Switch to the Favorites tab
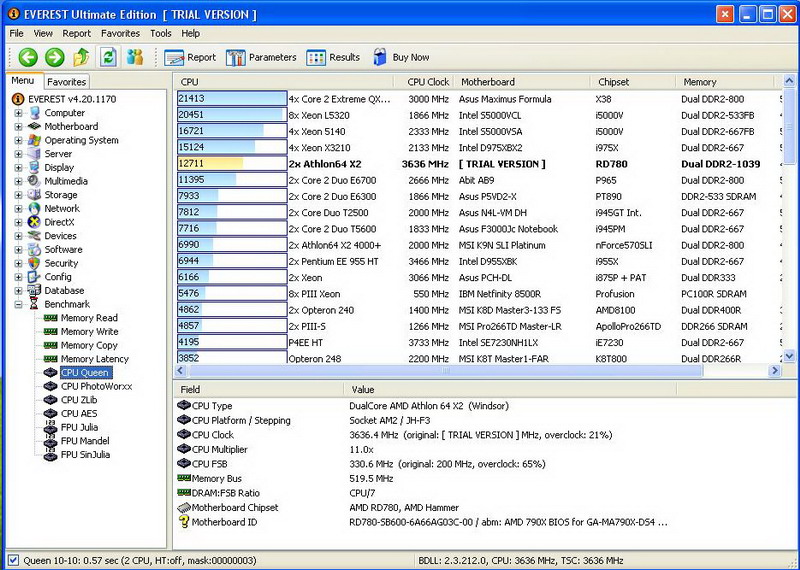Image resolution: width=800 pixels, height=570 pixels. 67,82
